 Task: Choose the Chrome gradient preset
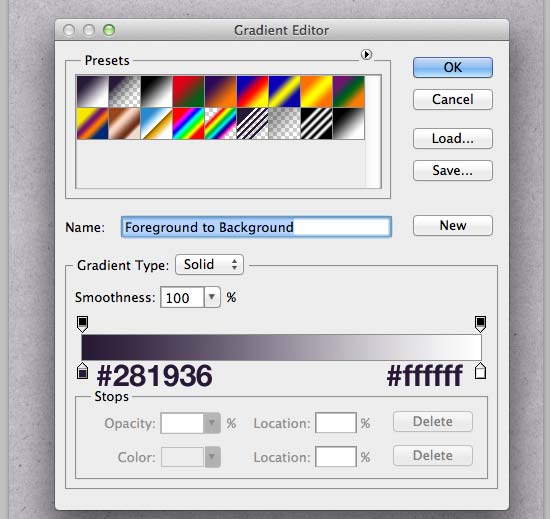(156, 123)
